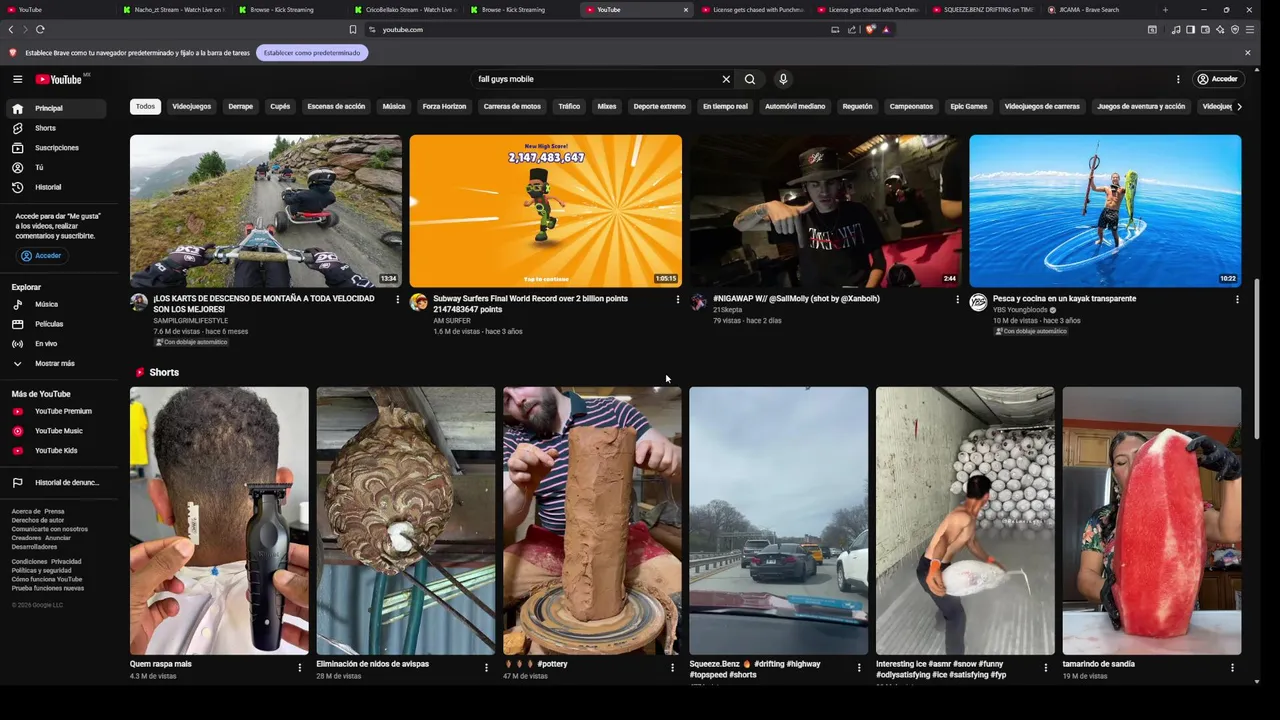The height and width of the screenshot is (720, 1280).
Task: Click Privacidad footer link
Action: tap(66, 562)
